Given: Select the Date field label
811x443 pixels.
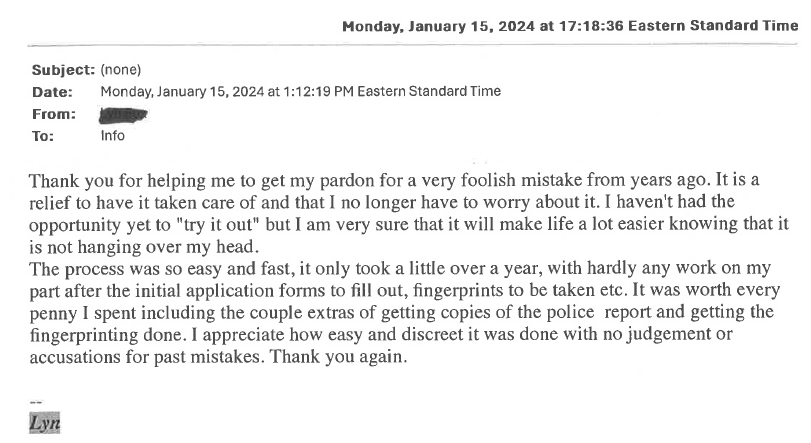Looking at the screenshot, I should (52, 92).
